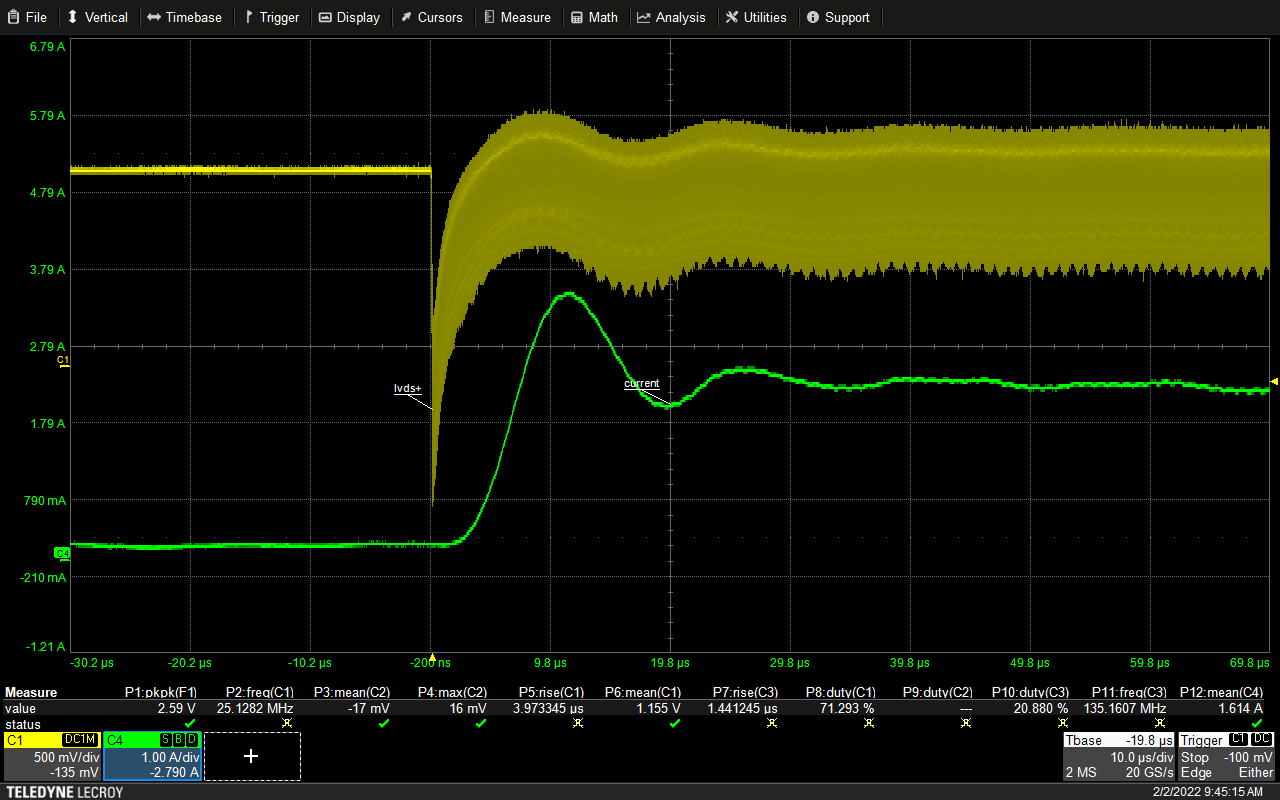Image resolution: width=1280 pixels, height=800 pixels.
Task: Click the 135.1607 MHz value of P11
Action: (x=1125, y=707)
